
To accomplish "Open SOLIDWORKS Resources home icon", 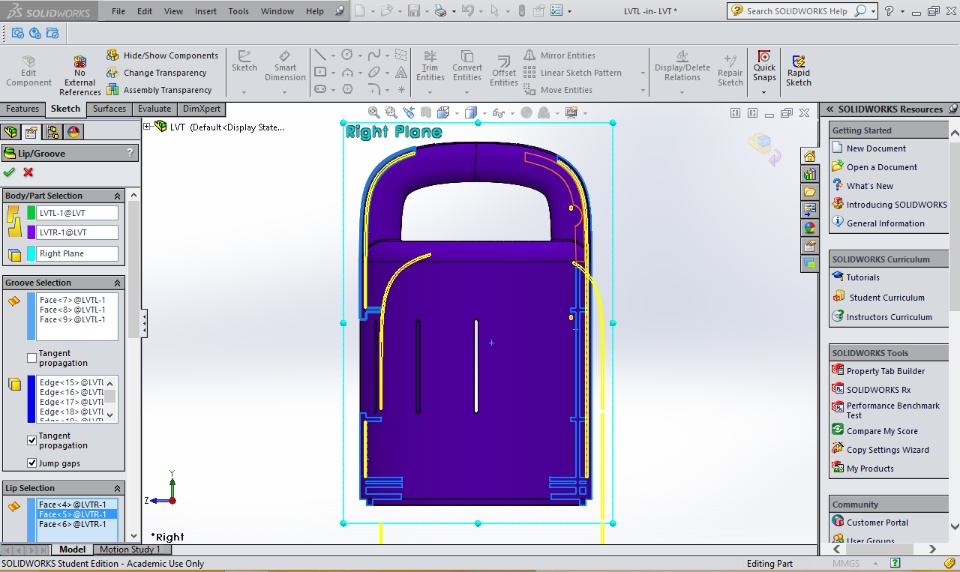I will (809, 156).
